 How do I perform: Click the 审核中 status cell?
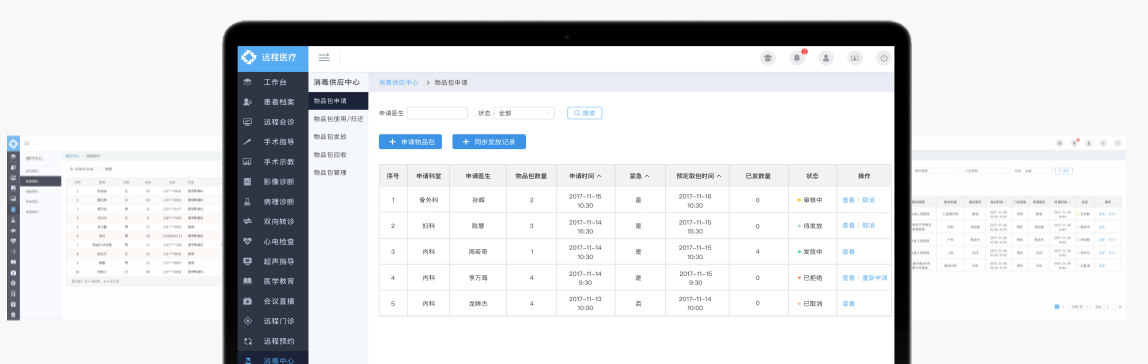(812, 200)
